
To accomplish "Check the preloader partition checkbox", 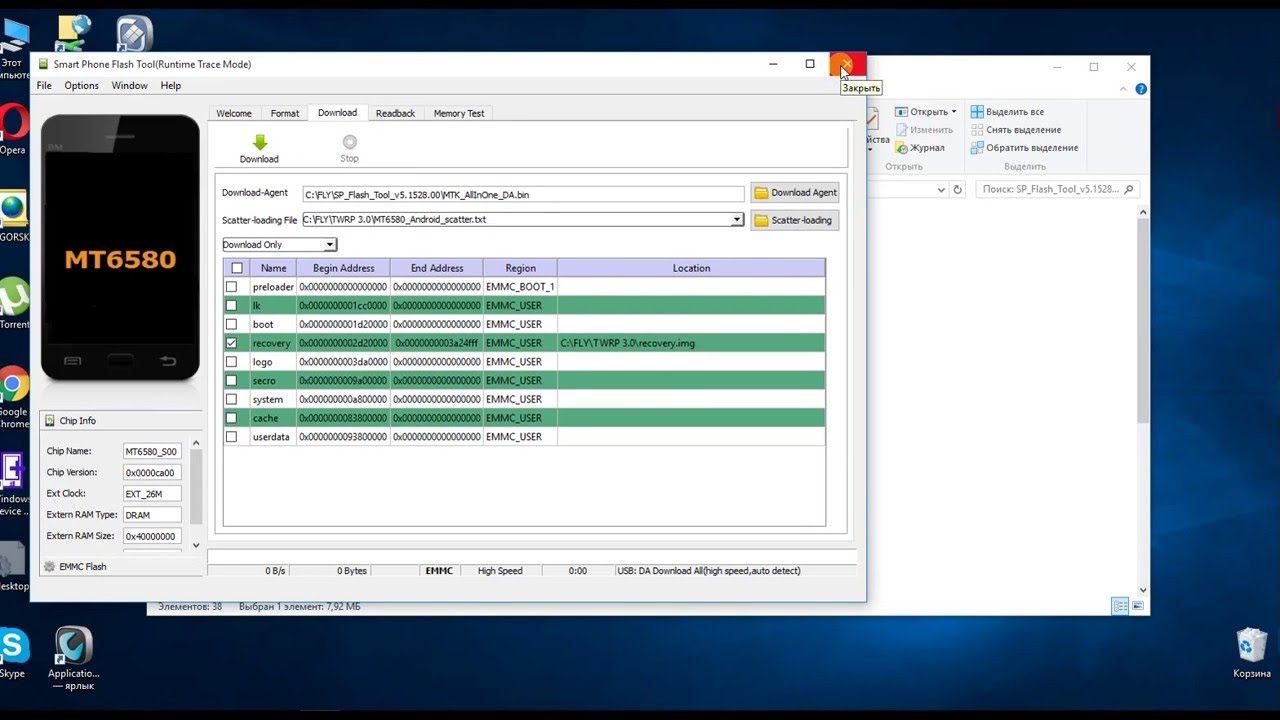I will (x=231, y=287).
